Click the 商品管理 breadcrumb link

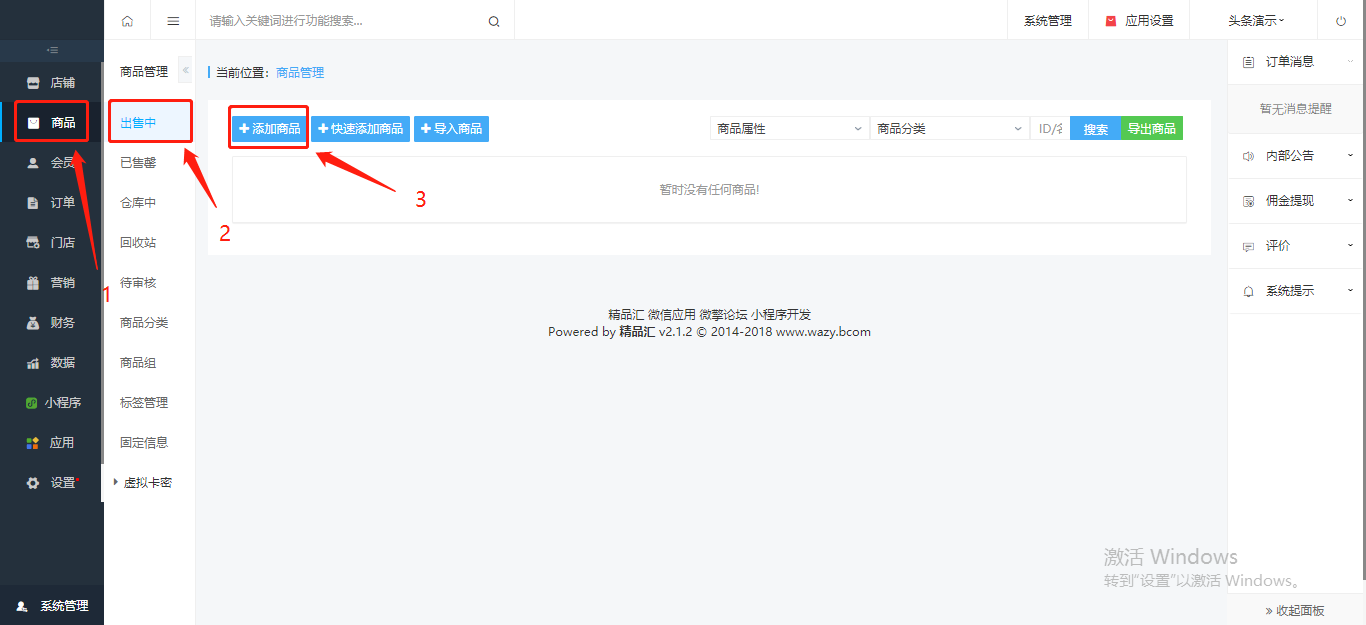coord(300,72)
